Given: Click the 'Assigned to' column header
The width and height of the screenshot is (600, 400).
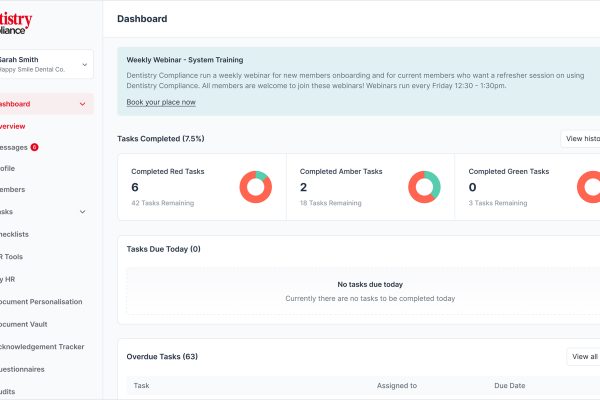Looking at the screenshot, I should pos(397,385).
